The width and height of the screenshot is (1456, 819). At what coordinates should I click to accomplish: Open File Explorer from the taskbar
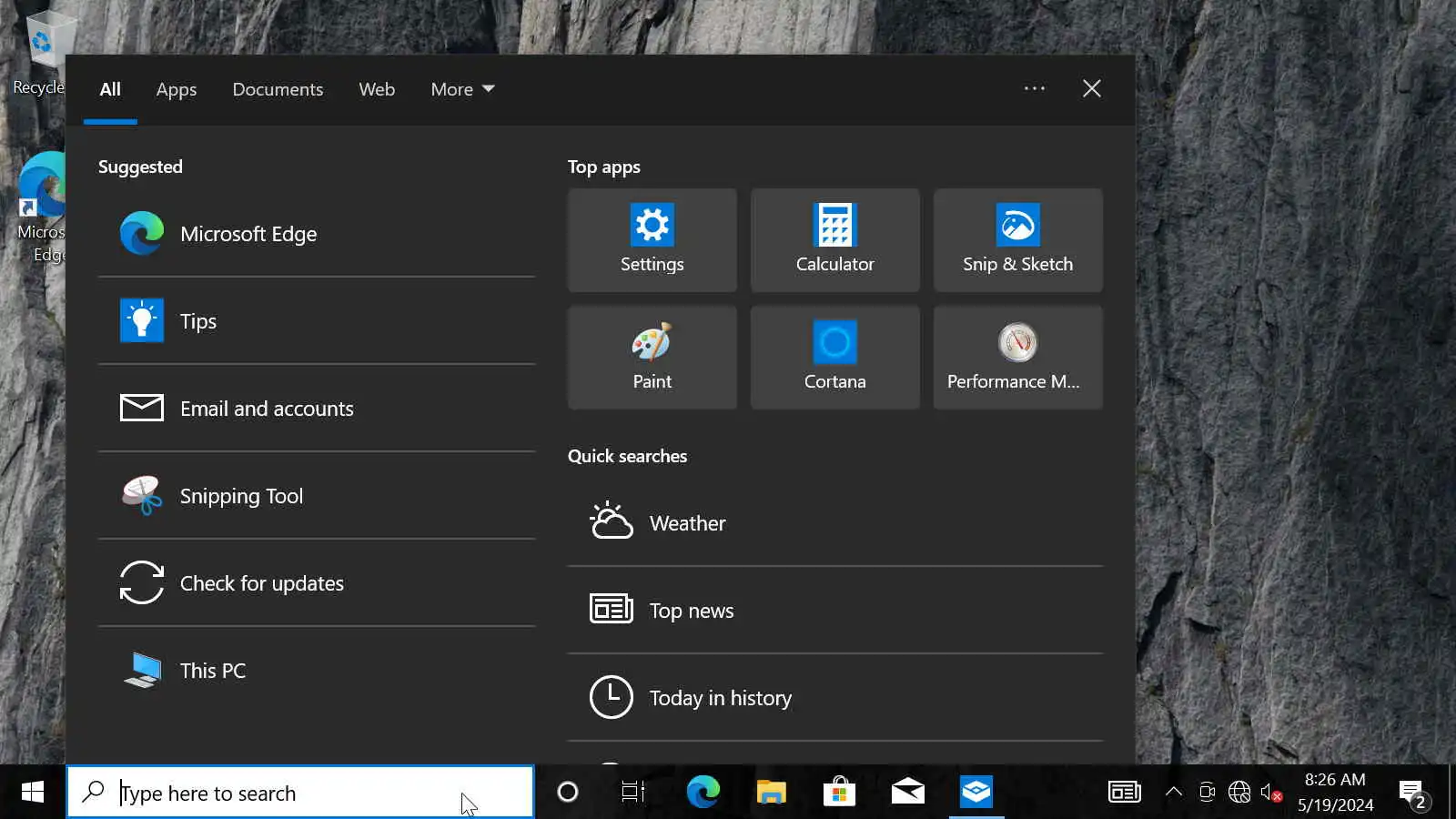[771, 793]
